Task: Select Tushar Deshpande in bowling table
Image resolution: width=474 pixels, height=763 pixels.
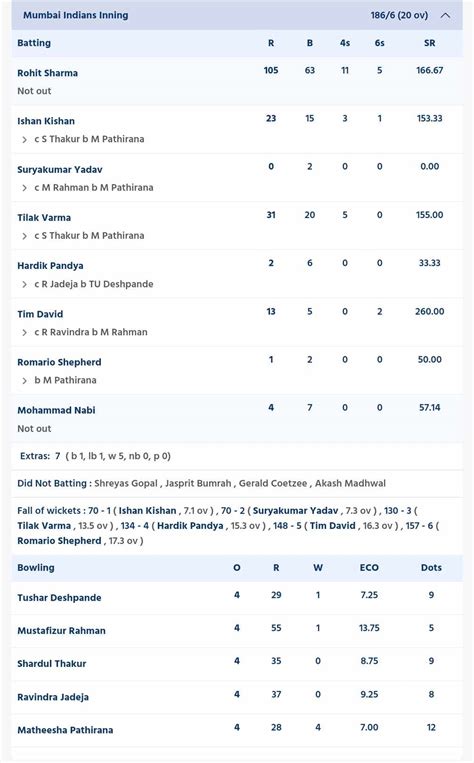Action: [x=59, y=598]
